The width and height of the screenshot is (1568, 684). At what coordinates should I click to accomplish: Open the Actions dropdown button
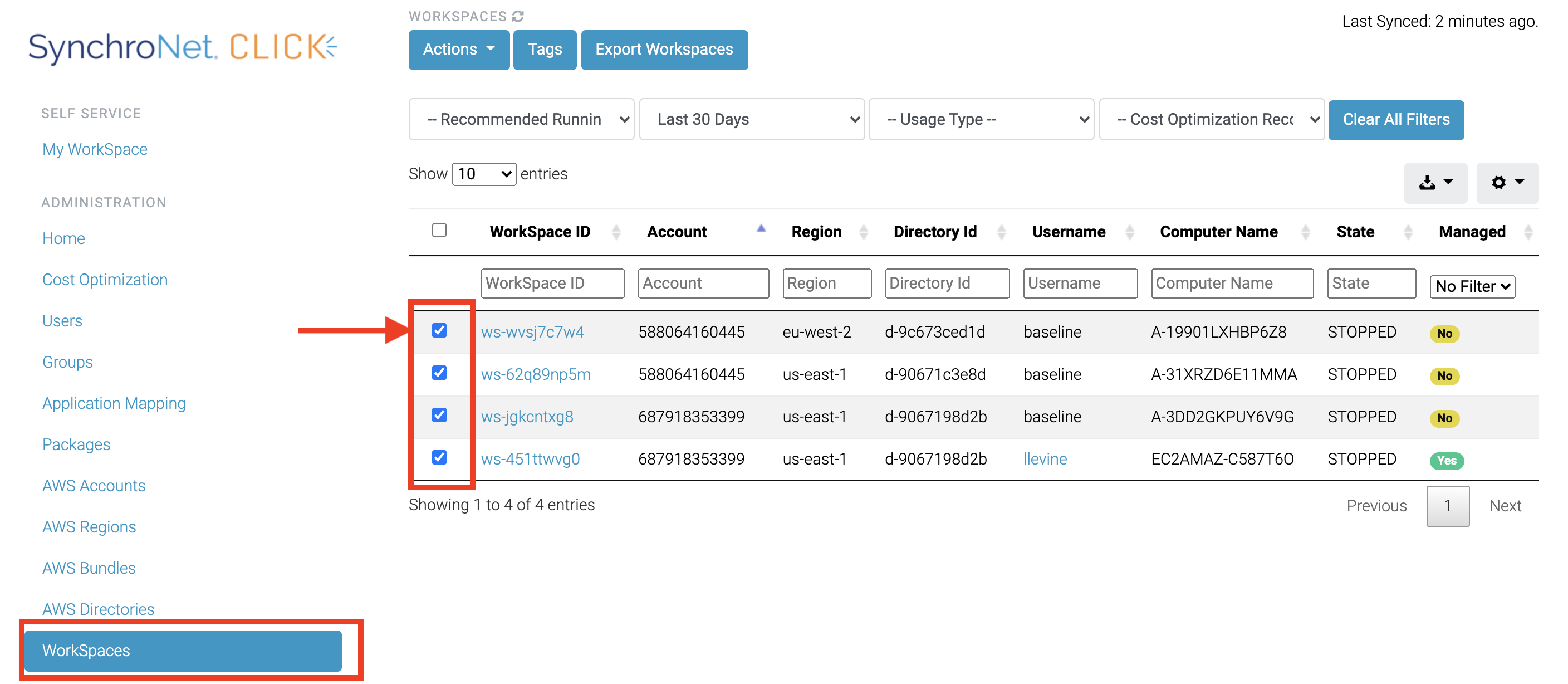[459, 50]
